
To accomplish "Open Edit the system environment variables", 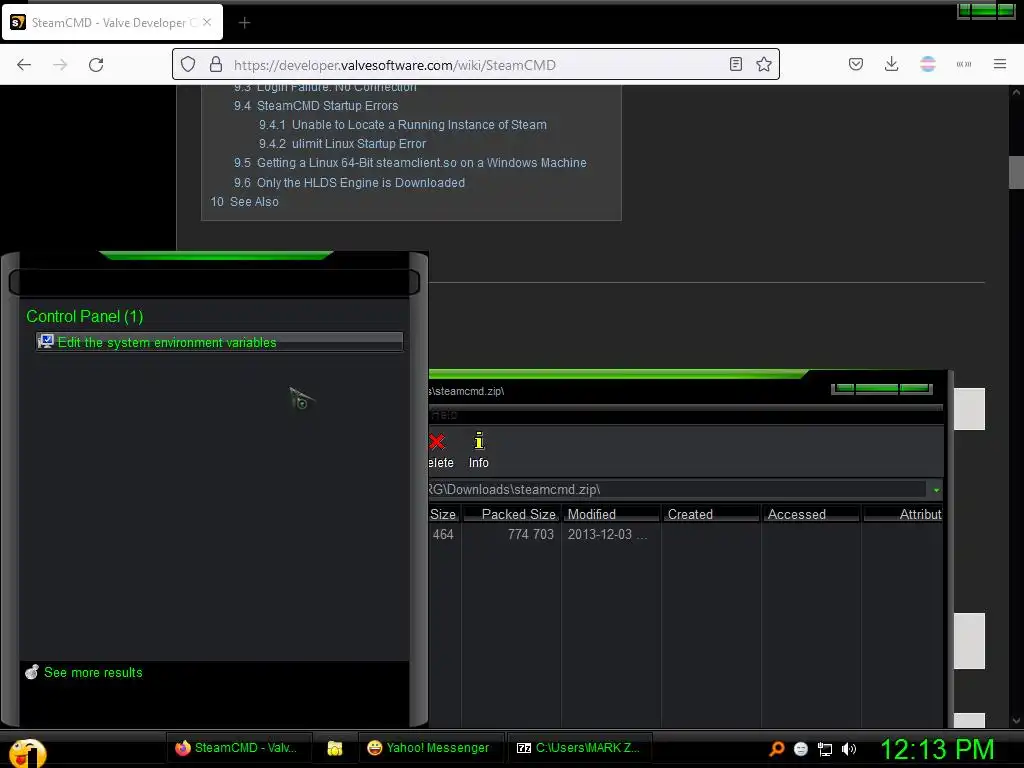I will 219,342.
